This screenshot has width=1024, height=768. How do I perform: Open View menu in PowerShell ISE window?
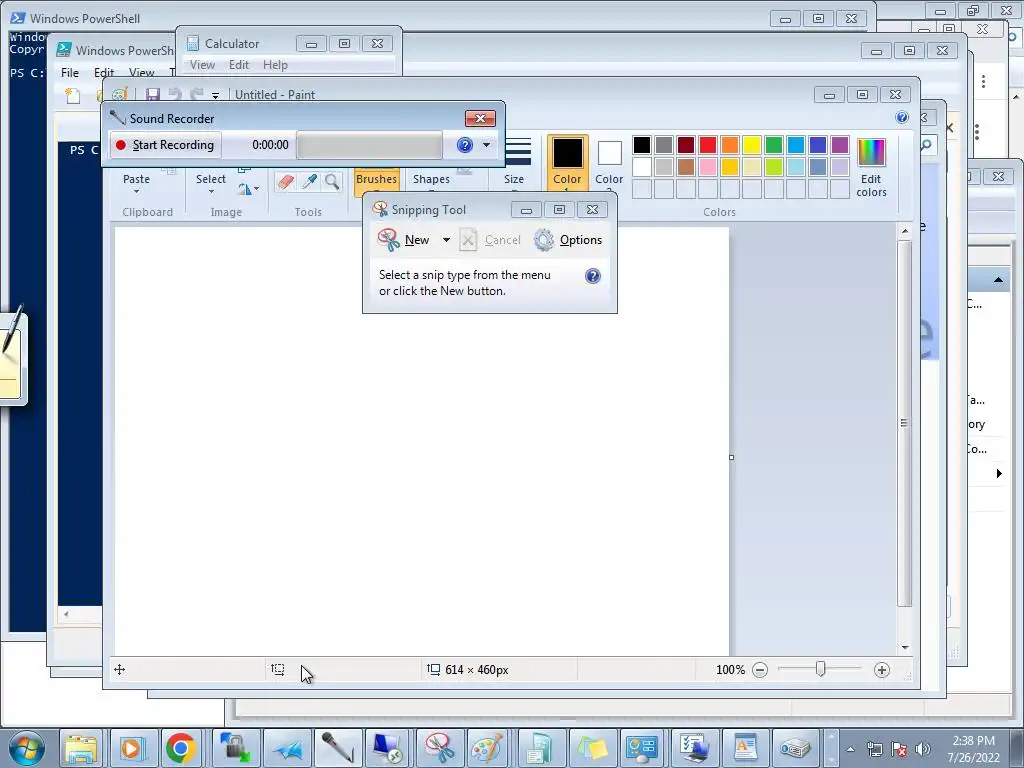click(141, 72)
